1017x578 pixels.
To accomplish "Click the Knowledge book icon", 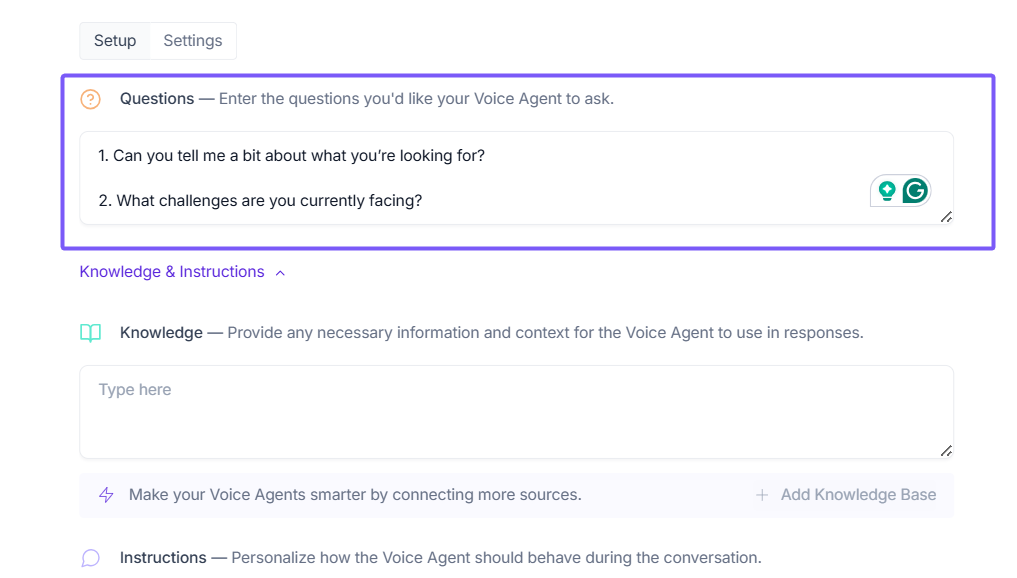I will coord(91,333).
